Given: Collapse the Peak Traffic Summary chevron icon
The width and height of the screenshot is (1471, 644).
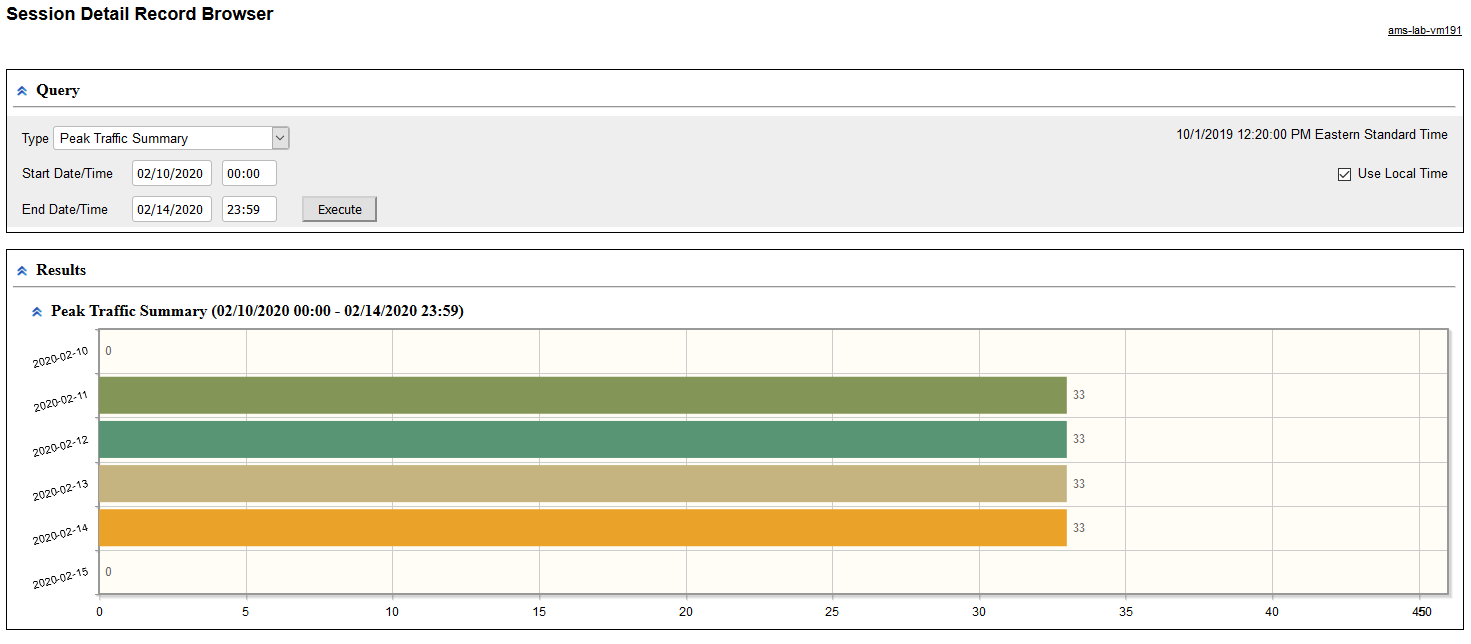Looking at the screenshot, I should click(37, 312).
